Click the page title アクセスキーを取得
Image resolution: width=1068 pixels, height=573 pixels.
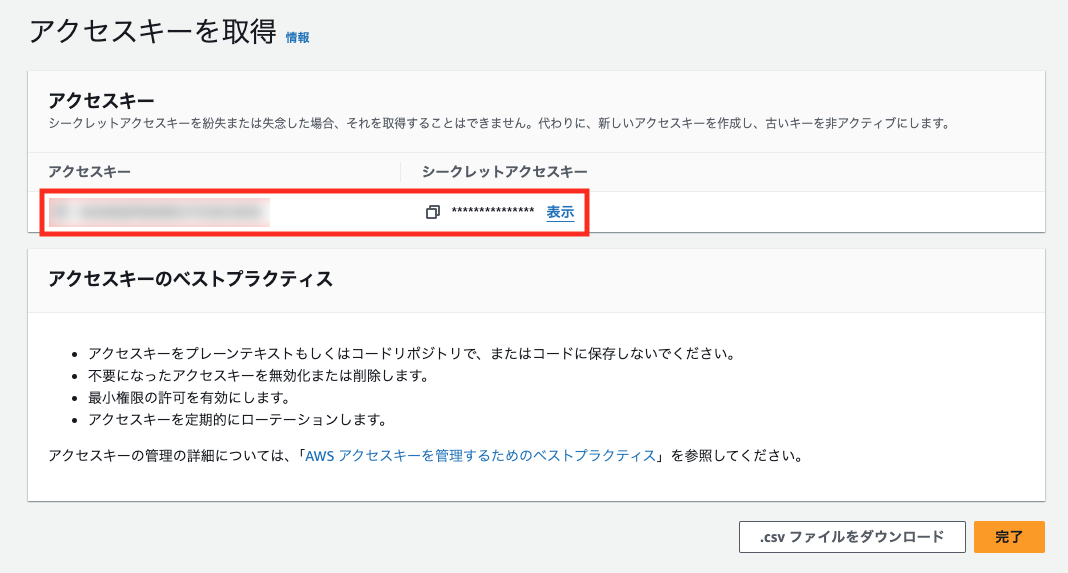pyautogui.click(x=152, y=32)
